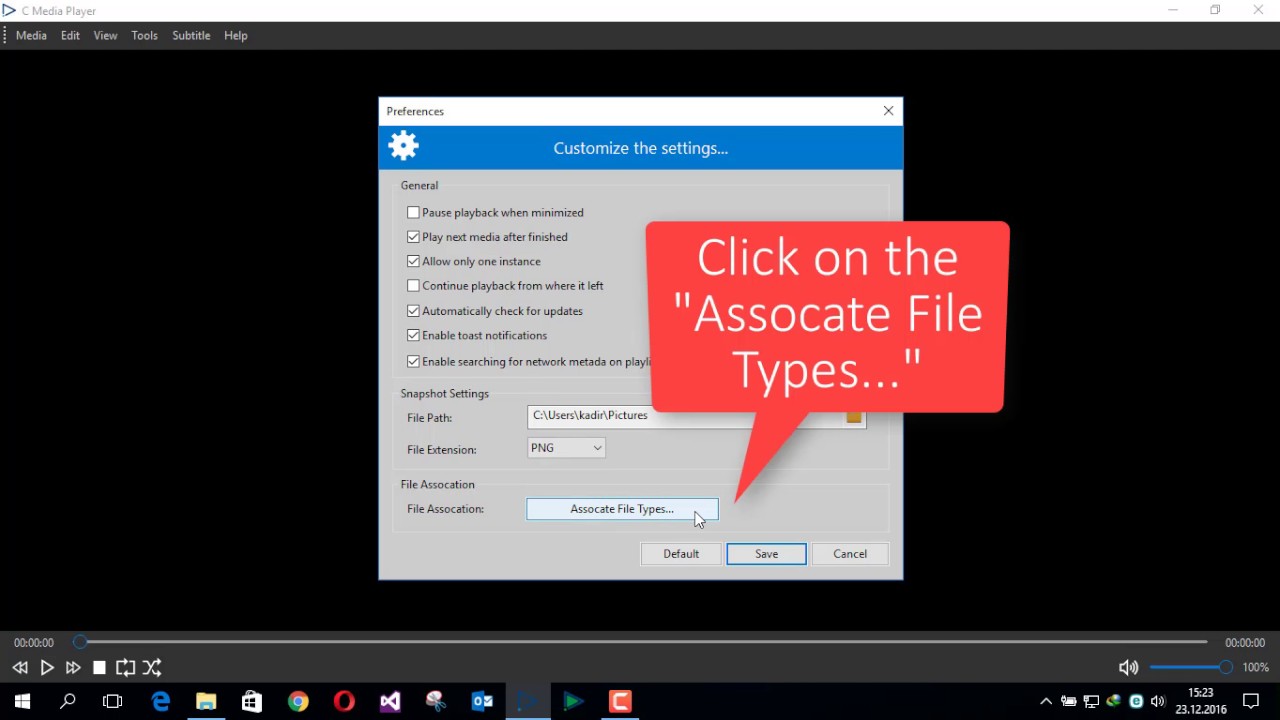Launch Microsoft Edge from taskbar
The width and height of the screenshot is (1280, 720).
click(x=160, y=701)
